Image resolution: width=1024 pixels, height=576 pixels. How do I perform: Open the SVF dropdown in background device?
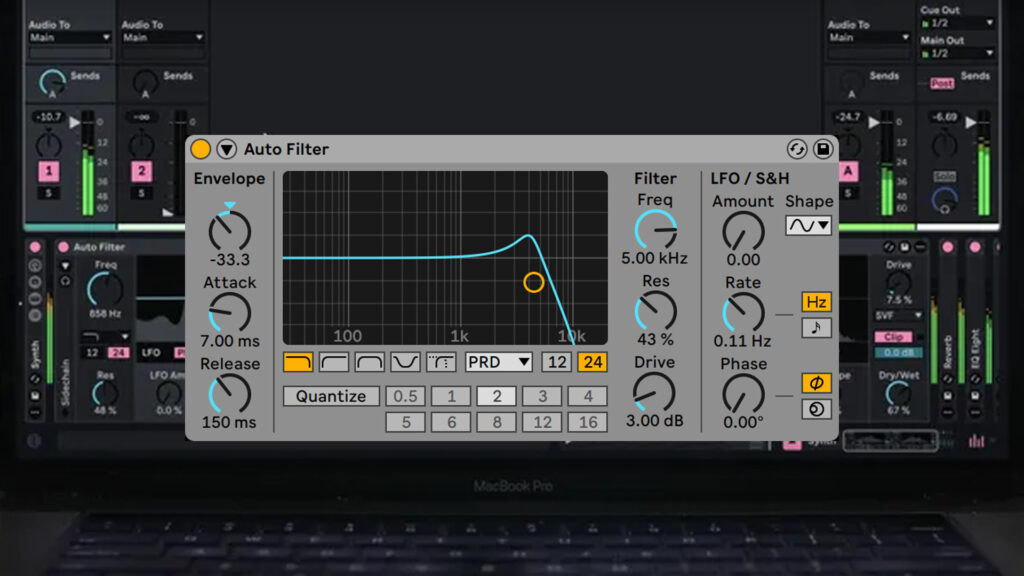[x=899, y=315]
